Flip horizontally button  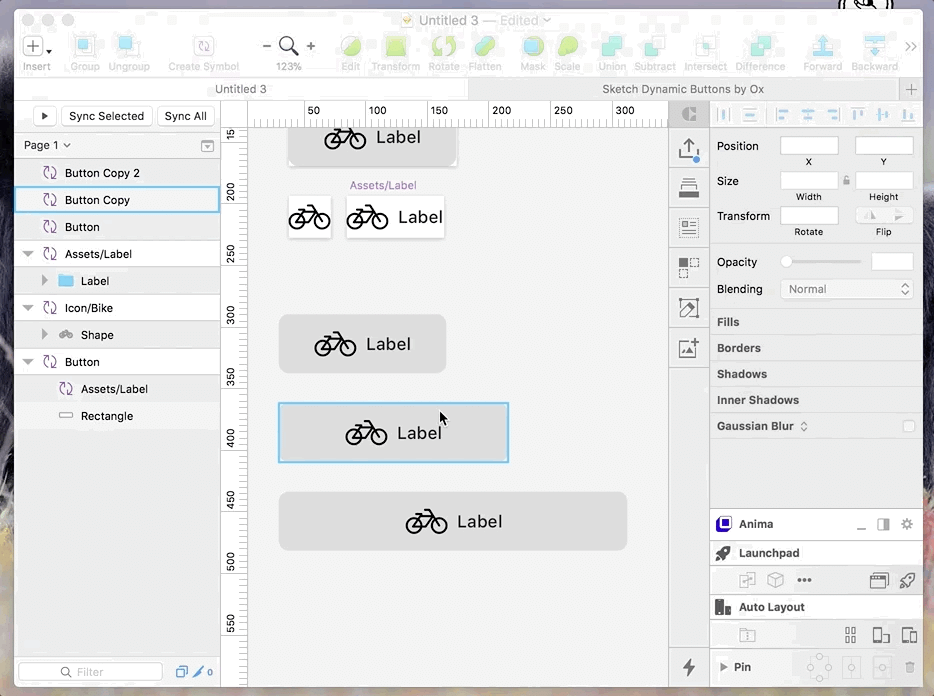(870, 215)
